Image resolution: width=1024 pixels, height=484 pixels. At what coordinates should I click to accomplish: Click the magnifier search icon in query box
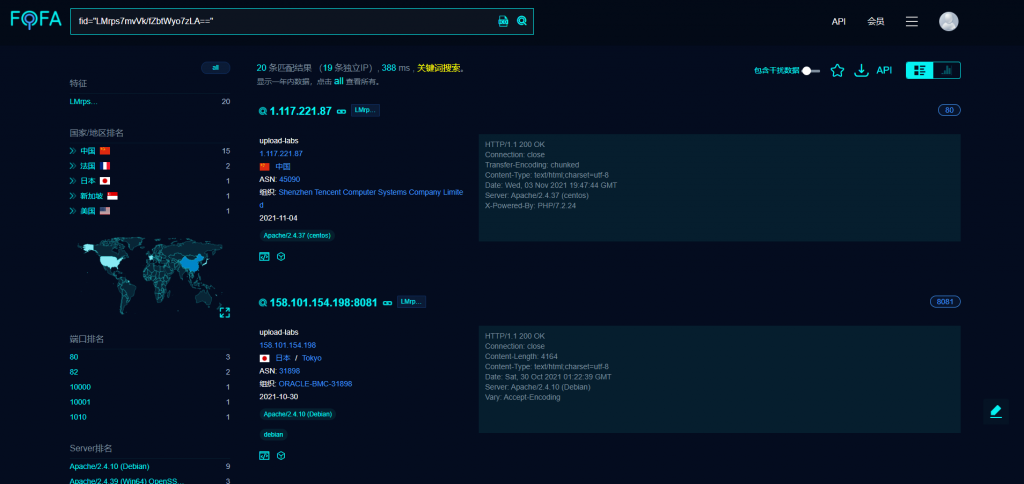click(522, 21)
